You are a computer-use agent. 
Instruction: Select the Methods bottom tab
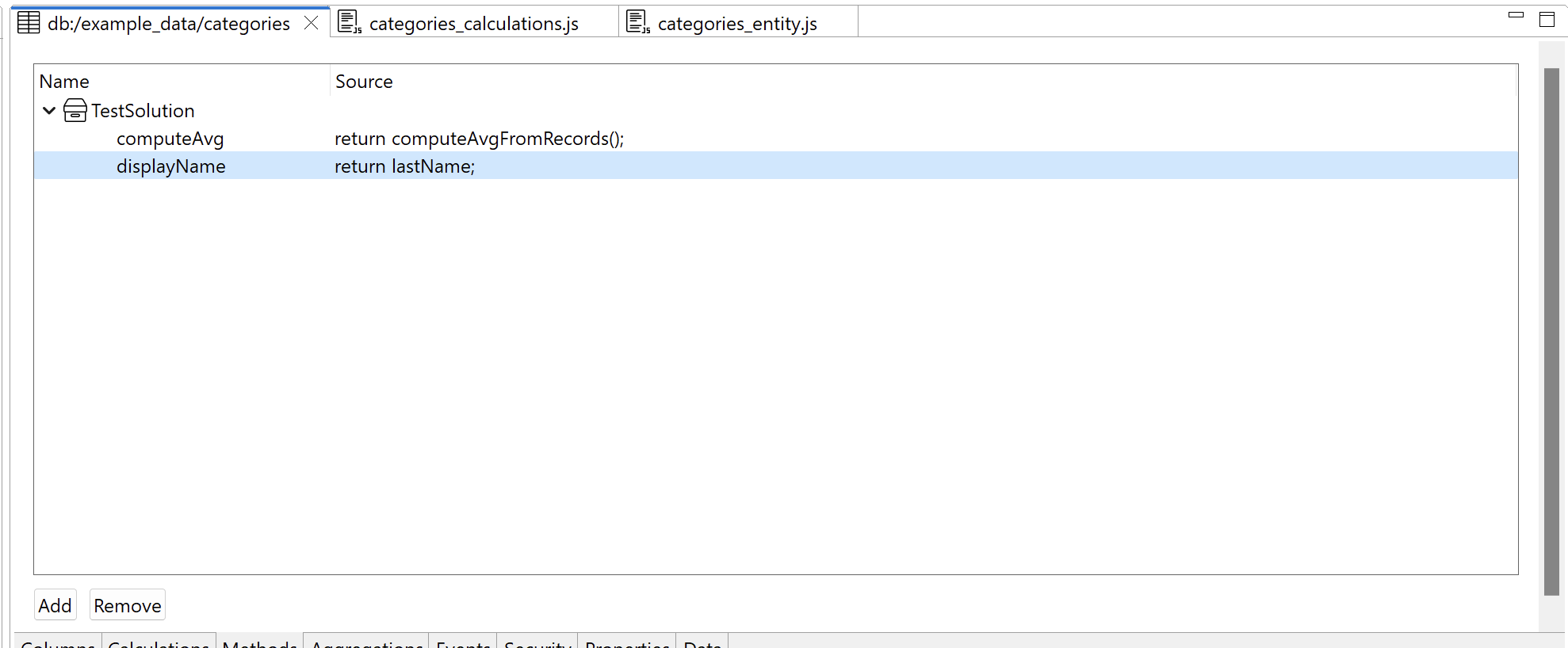[x=260, y=642]
